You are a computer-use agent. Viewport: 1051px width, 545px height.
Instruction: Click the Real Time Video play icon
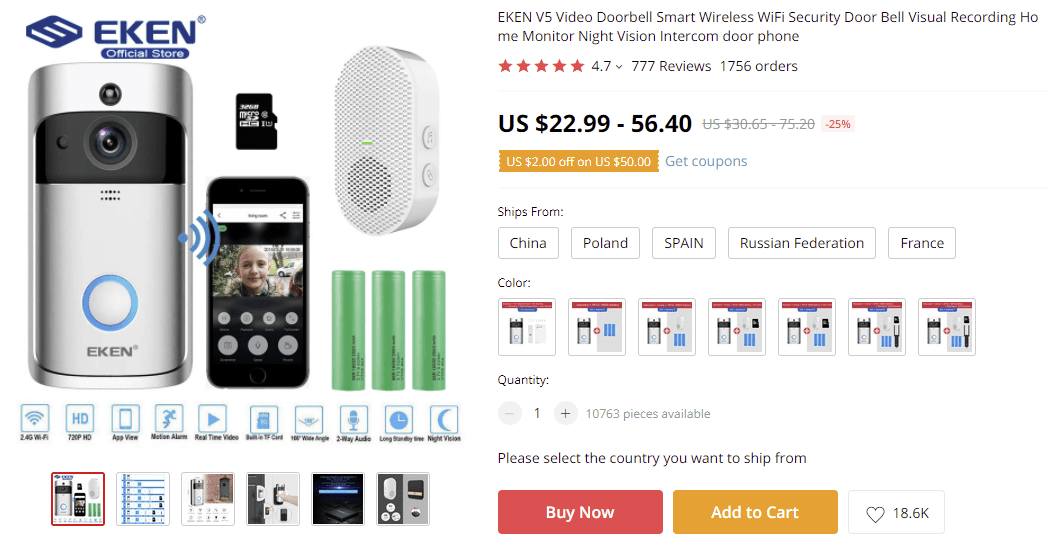pyautogui.click(x=212, y=419)
